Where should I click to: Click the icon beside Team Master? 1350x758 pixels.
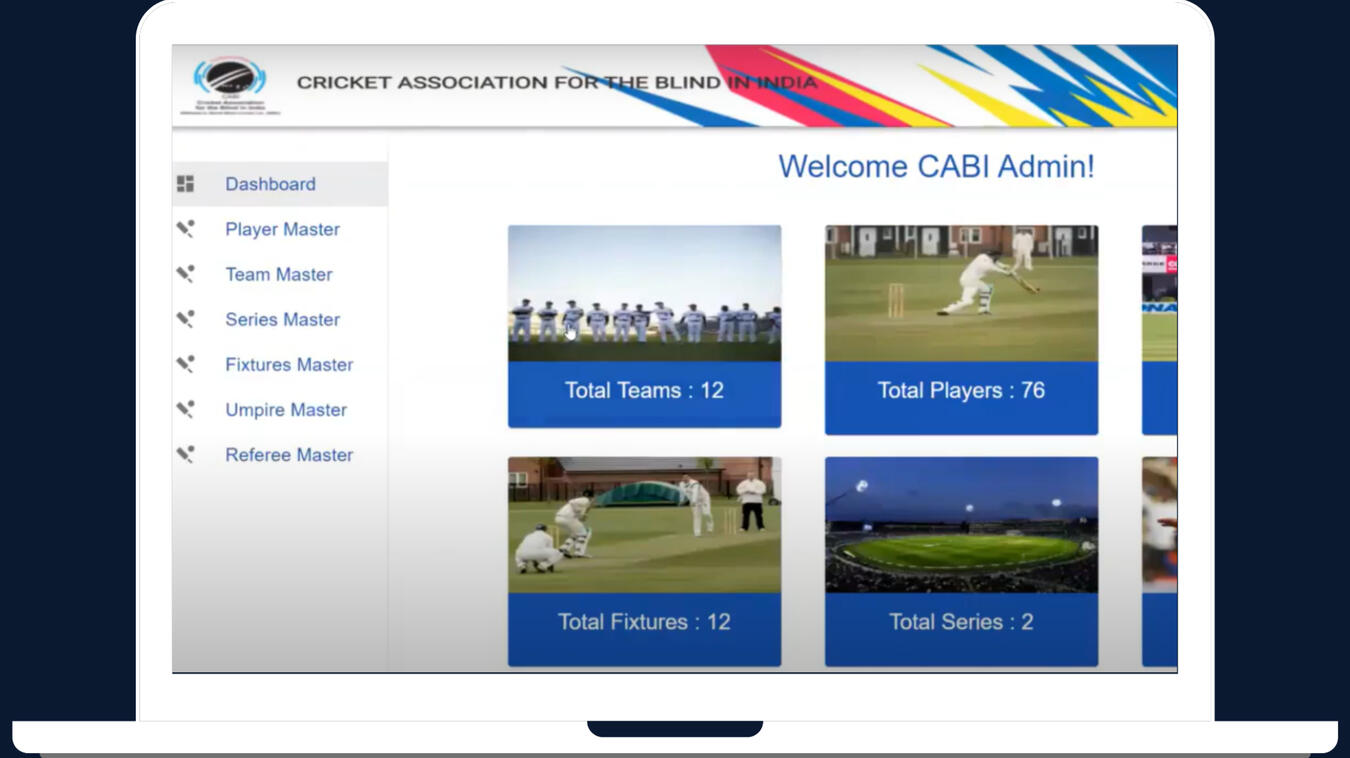click(186, 274)
